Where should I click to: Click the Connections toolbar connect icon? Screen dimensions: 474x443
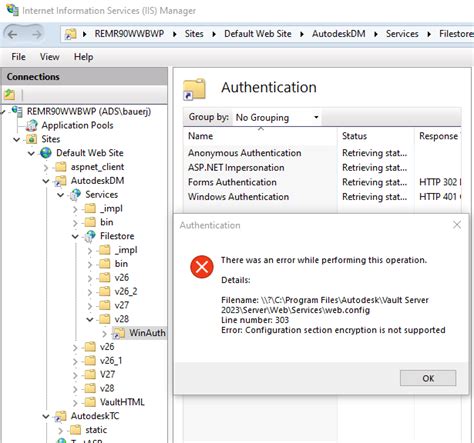[x=10, y=95]
